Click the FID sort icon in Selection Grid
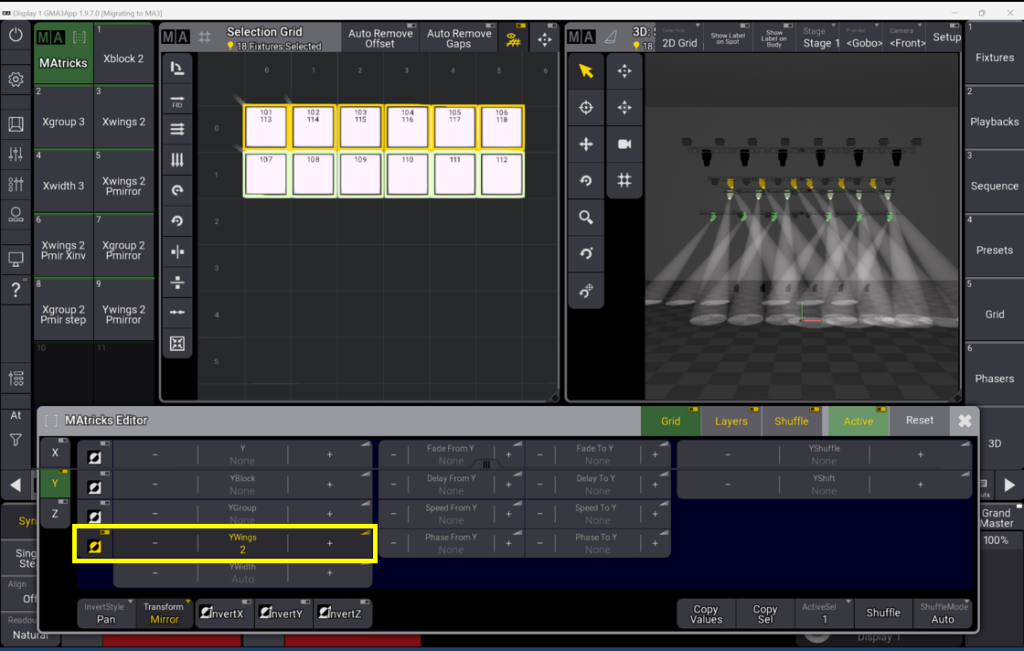Screen dimensions: 1024x651 177,99
